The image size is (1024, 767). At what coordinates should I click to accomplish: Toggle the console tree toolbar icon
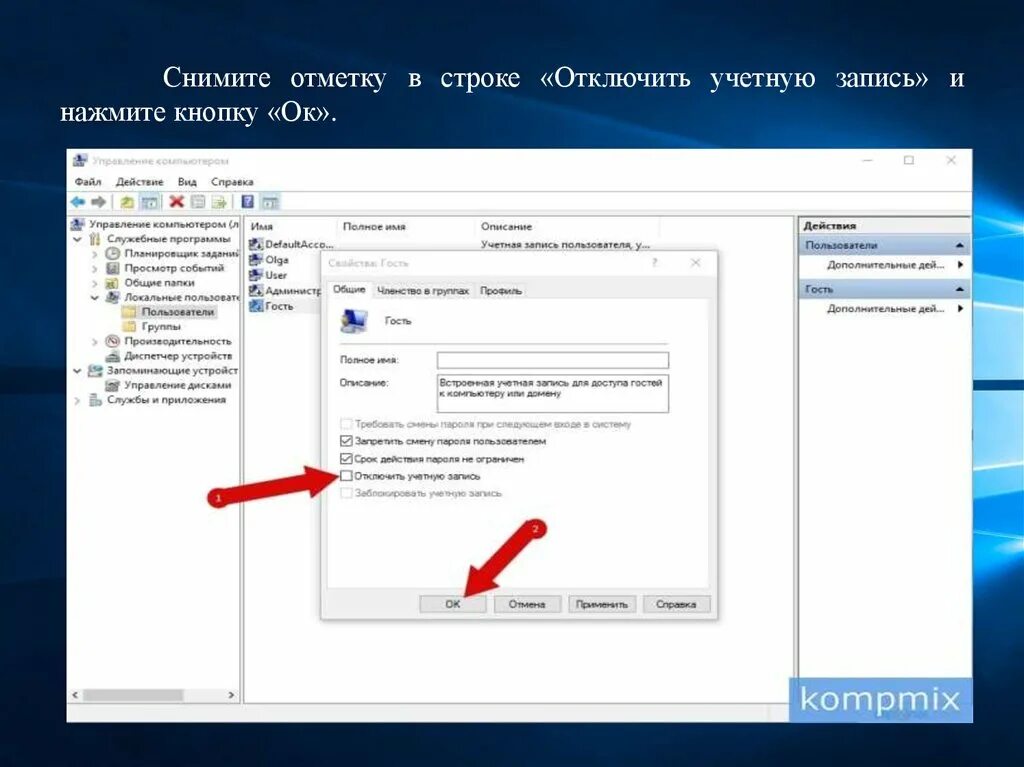click(x=150, y=202)
